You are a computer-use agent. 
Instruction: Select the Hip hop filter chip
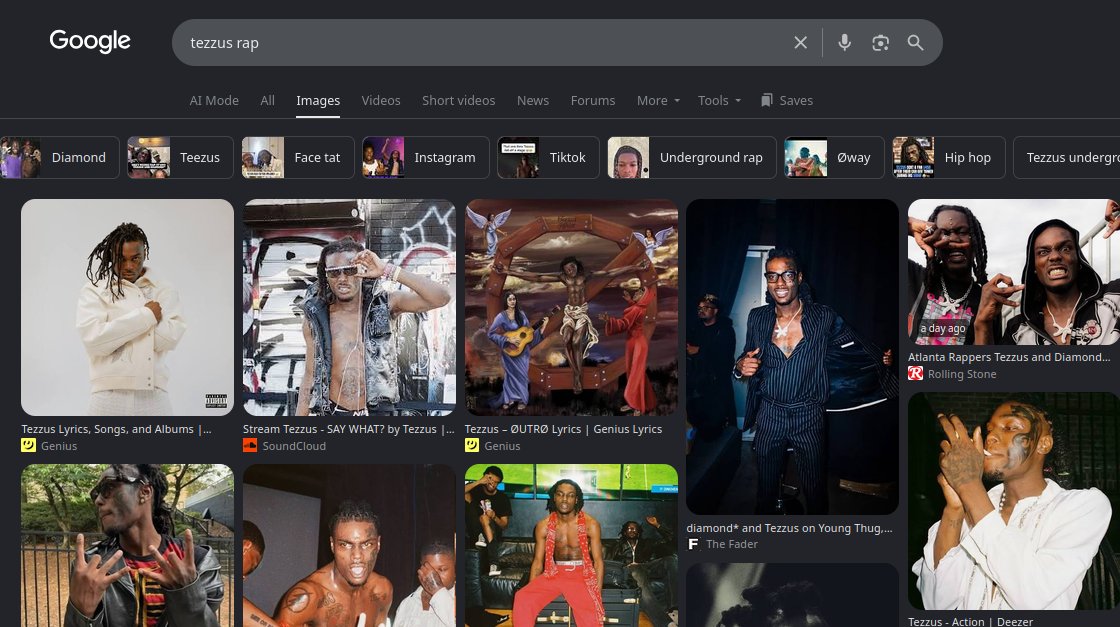coord(949,157)
